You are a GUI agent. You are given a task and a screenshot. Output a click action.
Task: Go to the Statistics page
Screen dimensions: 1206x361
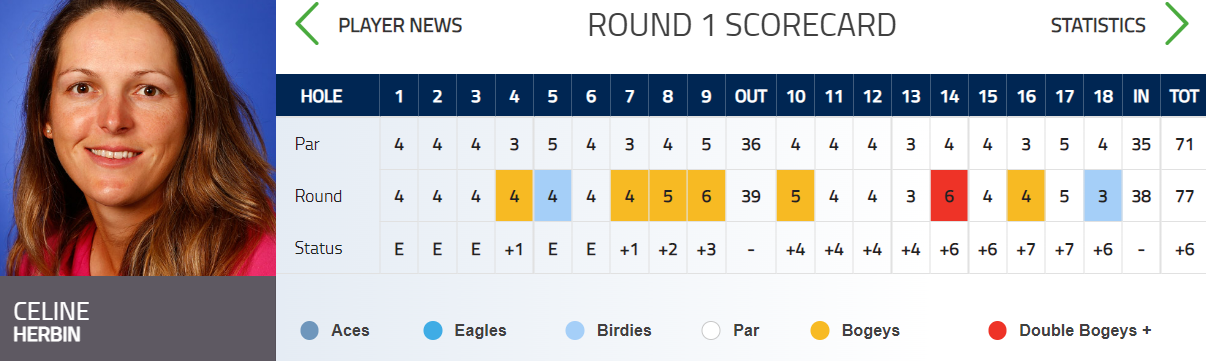(x=1098, y=26)
